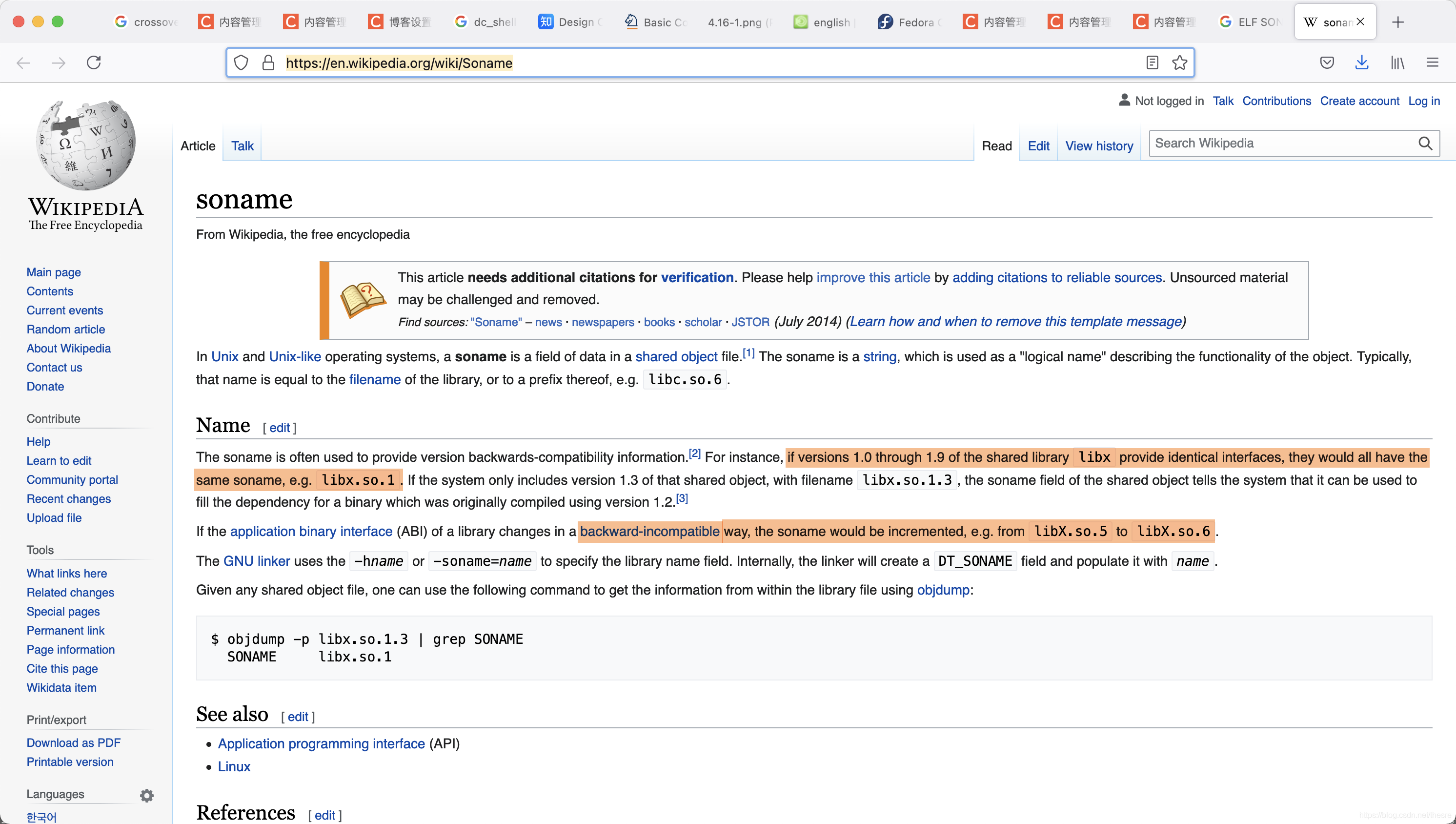Open the Firefox hamburger menu
1456x824 pixels.
pyautogui.click(x=1432, y=62)
